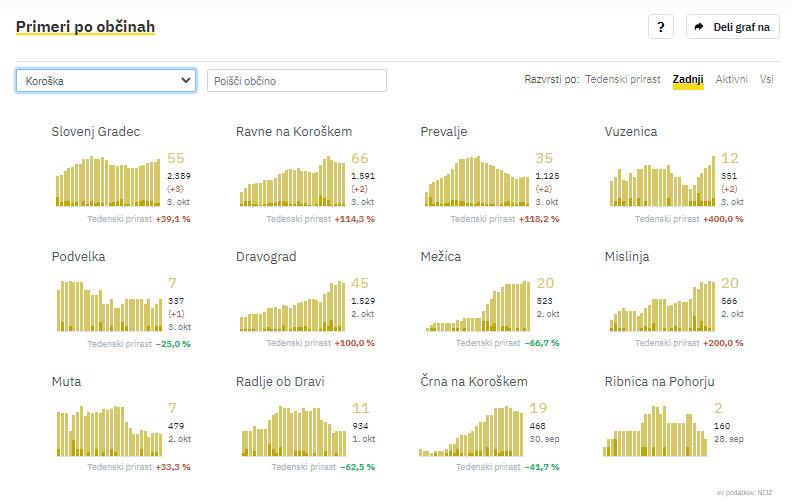Image resolution: width=792 pixels, height=501 pixels.
Task: Open the Koroška region dropdown
Action: coord(106,81)
